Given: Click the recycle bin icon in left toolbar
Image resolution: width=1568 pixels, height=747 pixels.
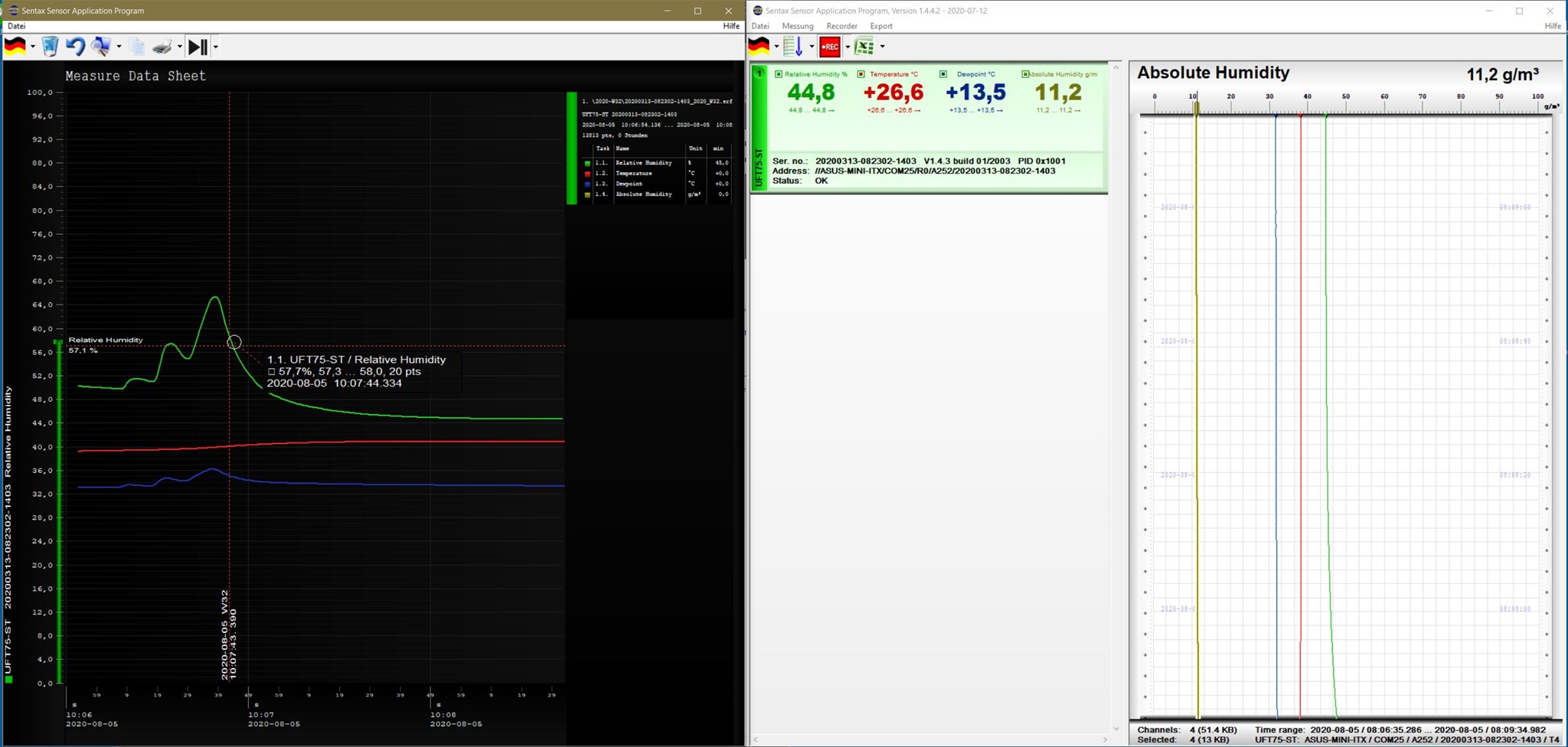Looking at the screenshot, I should tap(50, 47).
